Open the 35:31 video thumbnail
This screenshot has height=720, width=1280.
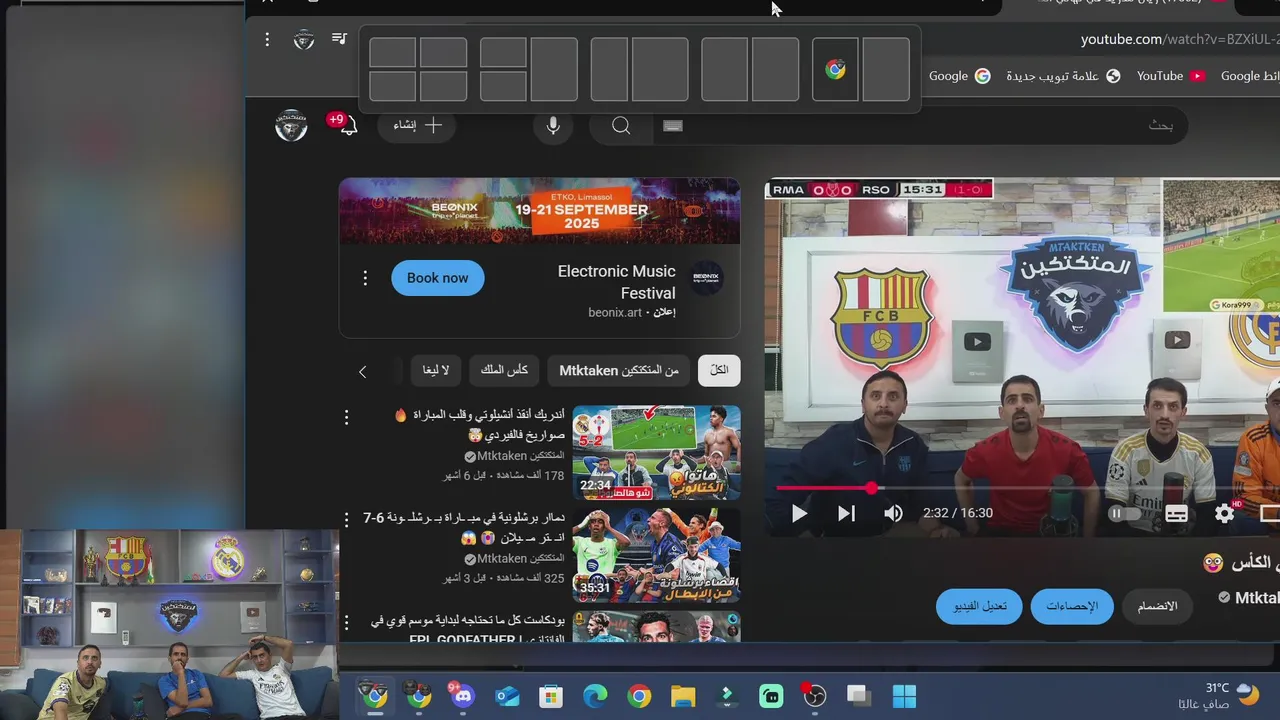coord(656,555)
